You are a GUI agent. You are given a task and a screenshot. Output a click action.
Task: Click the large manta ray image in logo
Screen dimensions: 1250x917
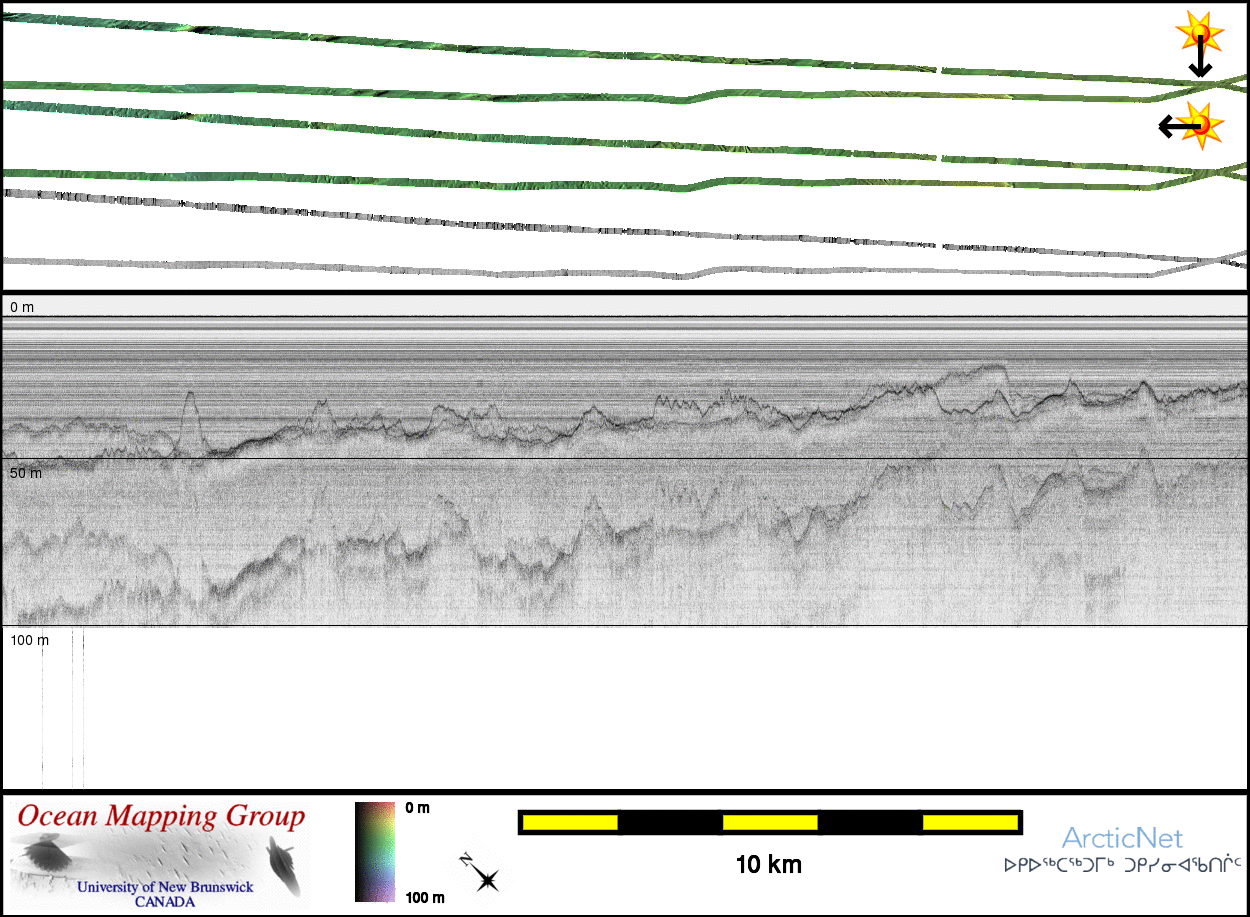point(48,854)
